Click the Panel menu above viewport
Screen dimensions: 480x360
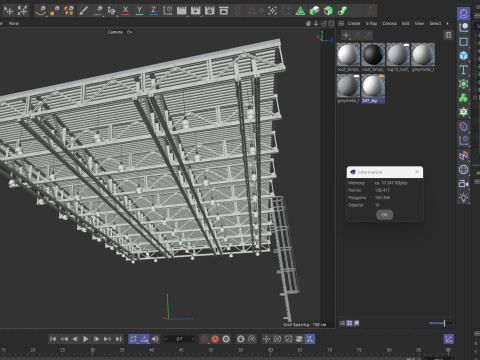click(x=14, y=23)
